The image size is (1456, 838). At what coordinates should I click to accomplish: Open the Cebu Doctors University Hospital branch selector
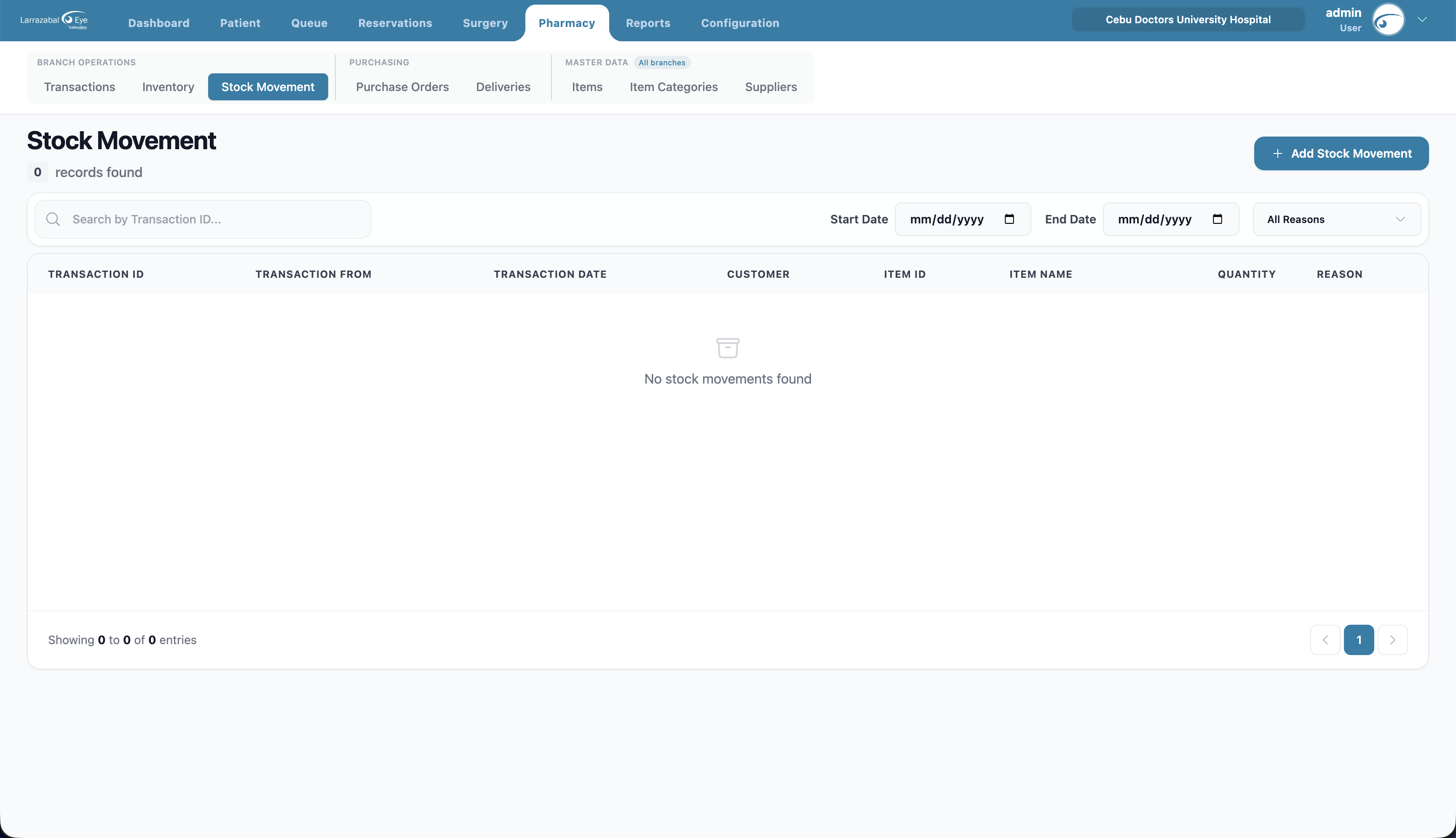coord(1188,19)
